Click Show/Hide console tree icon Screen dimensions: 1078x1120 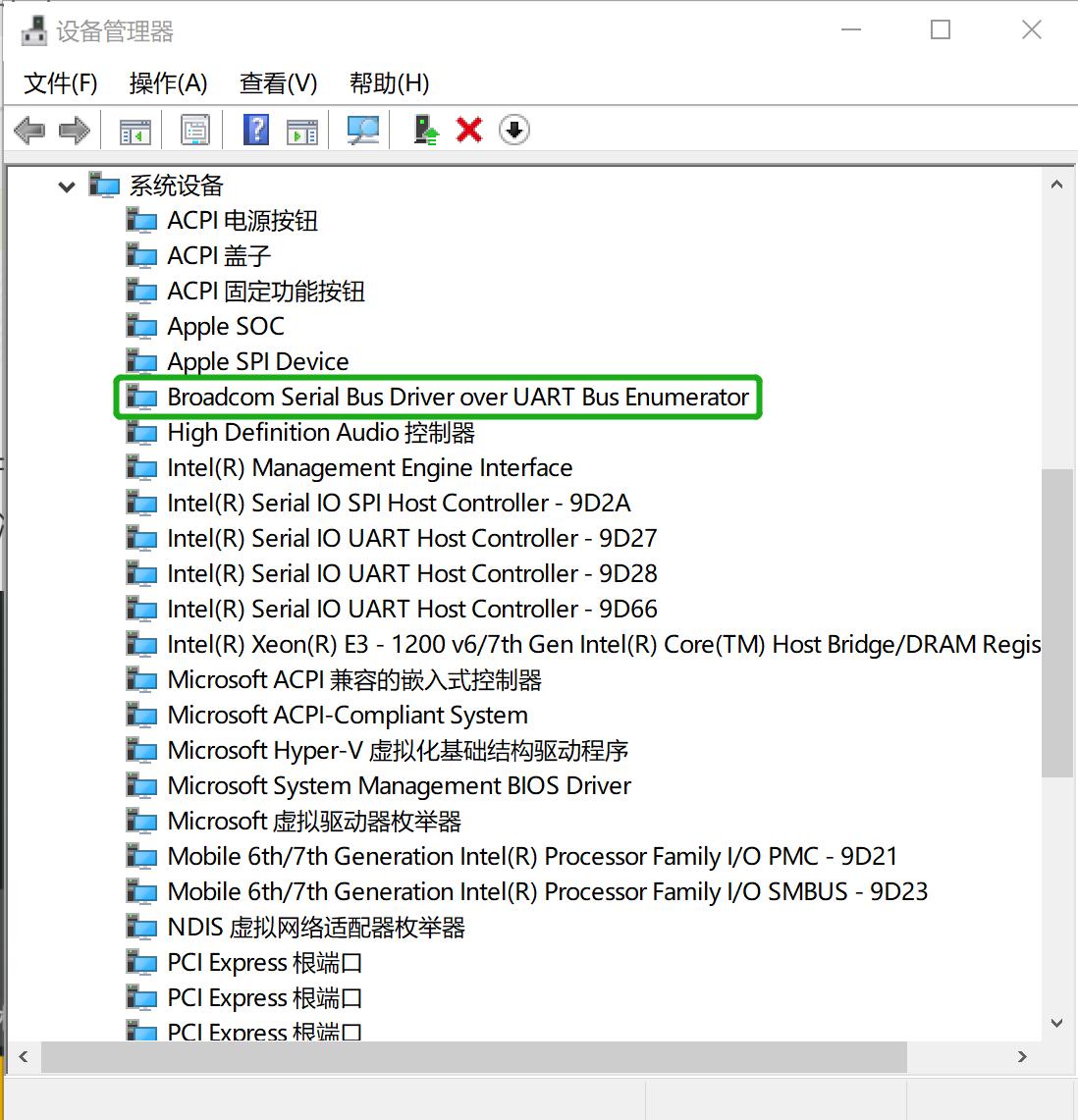(135, 130)
